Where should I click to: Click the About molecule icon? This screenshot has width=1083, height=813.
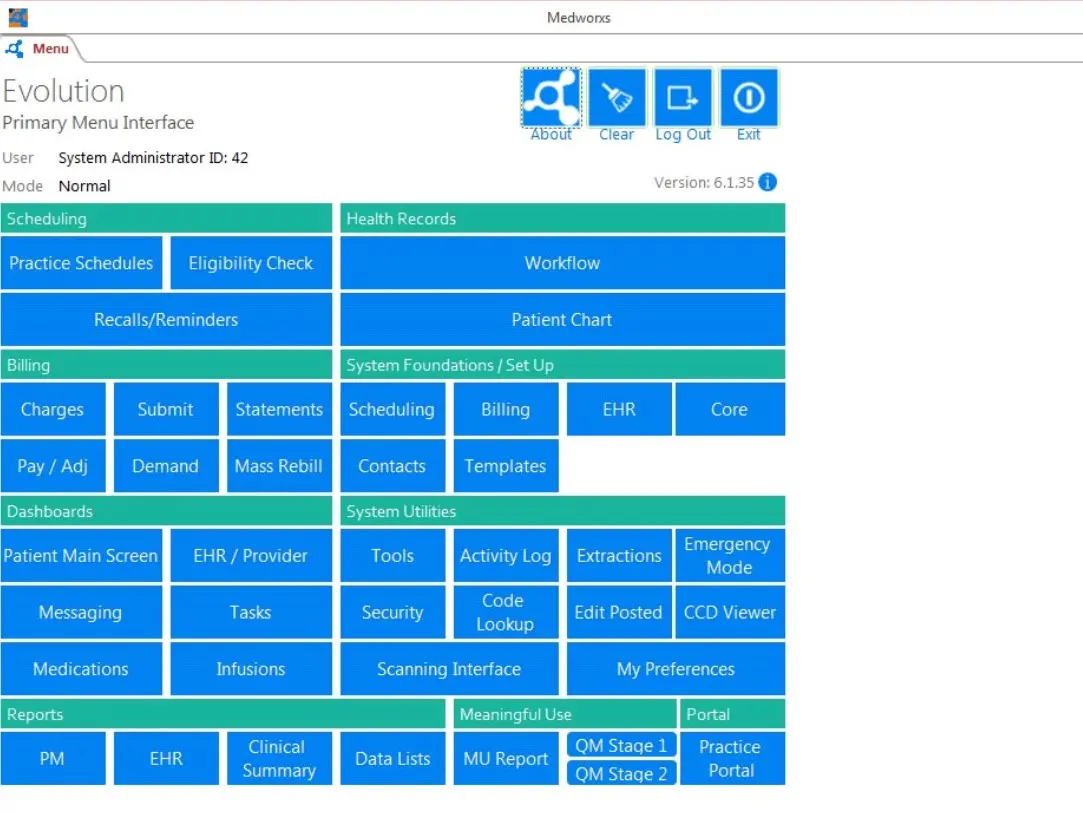(551, 98)
